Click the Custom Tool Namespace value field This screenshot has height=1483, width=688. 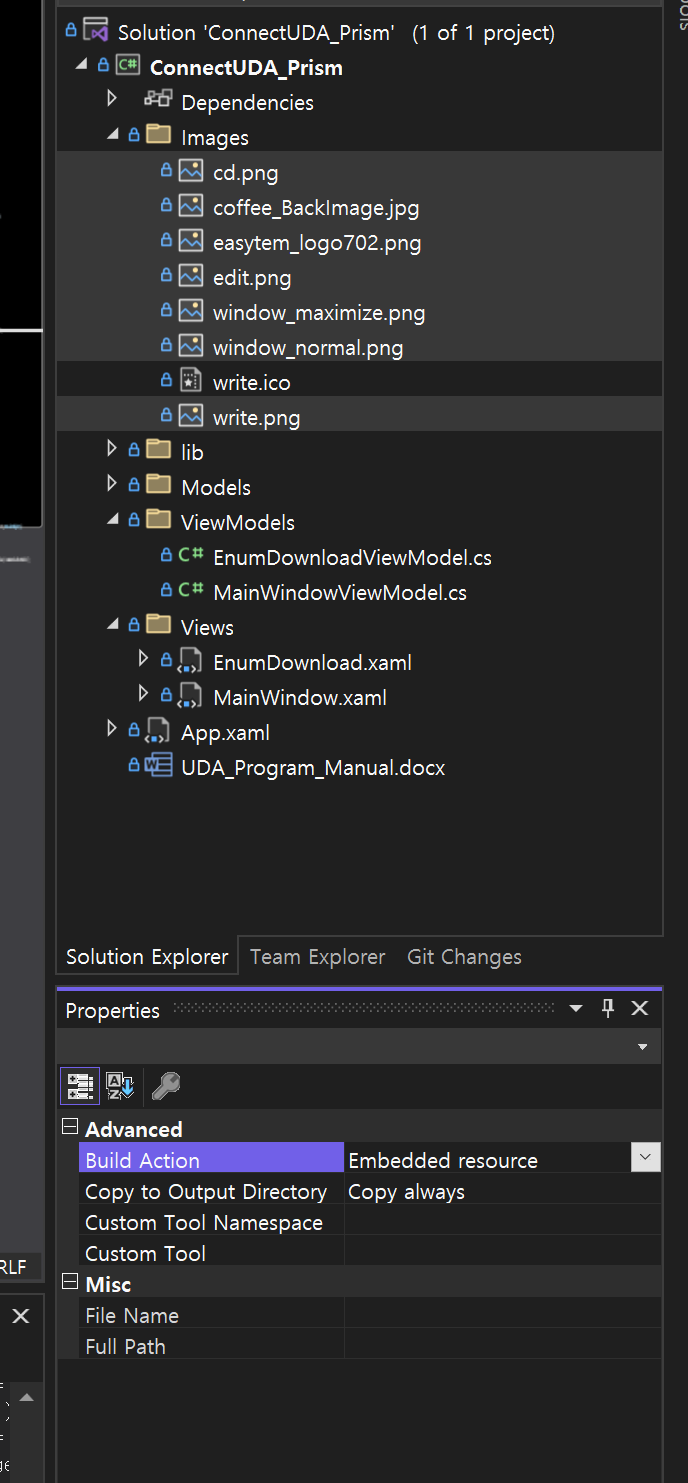pos(503,1222)
